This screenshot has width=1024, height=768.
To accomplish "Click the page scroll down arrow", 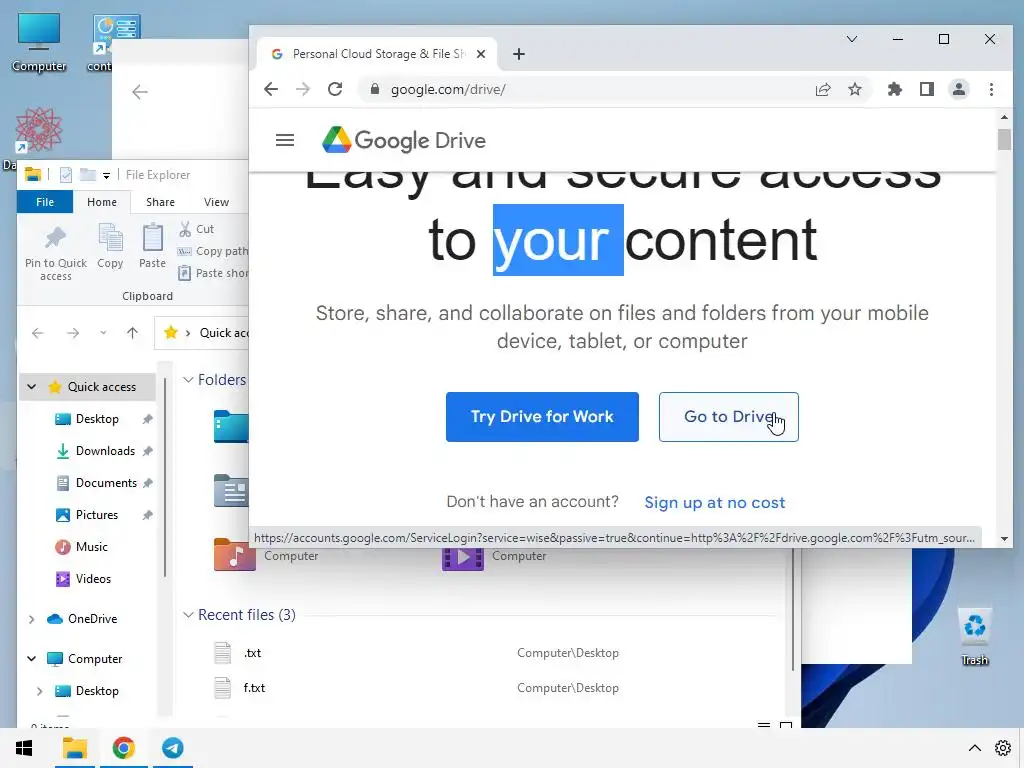I will [1004, 539].
